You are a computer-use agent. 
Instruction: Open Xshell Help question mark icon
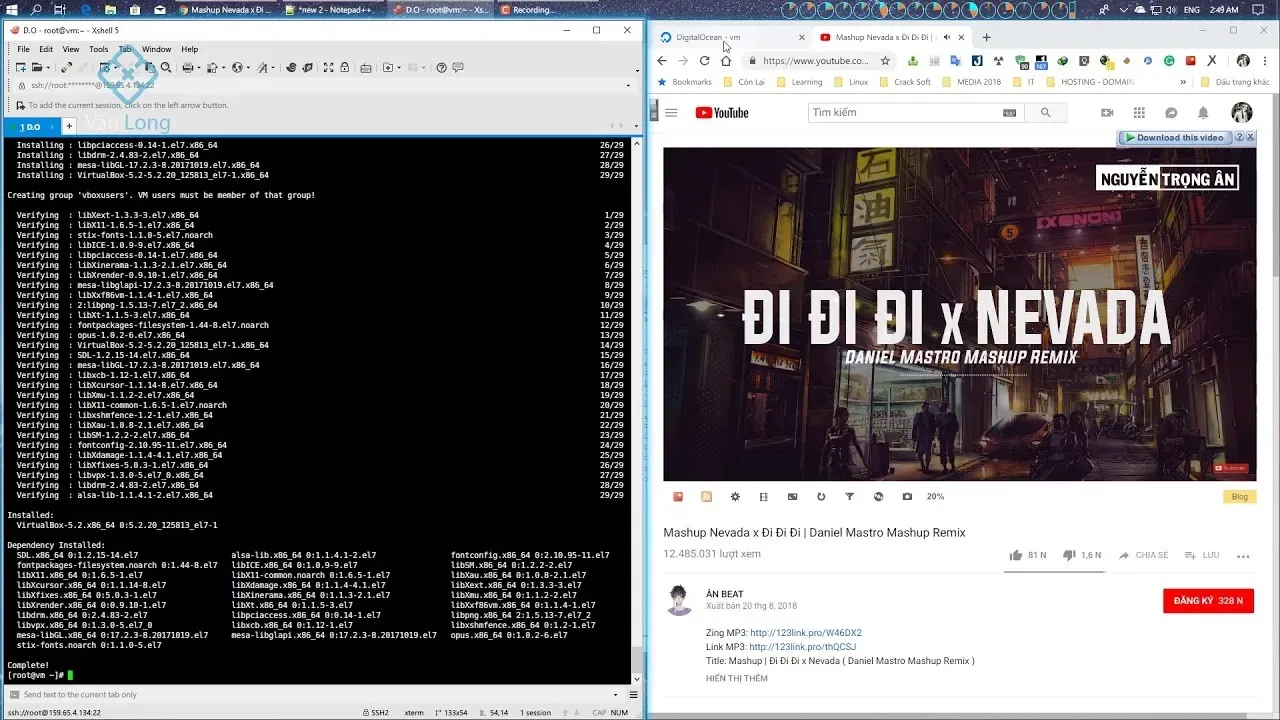coord(441,68)
